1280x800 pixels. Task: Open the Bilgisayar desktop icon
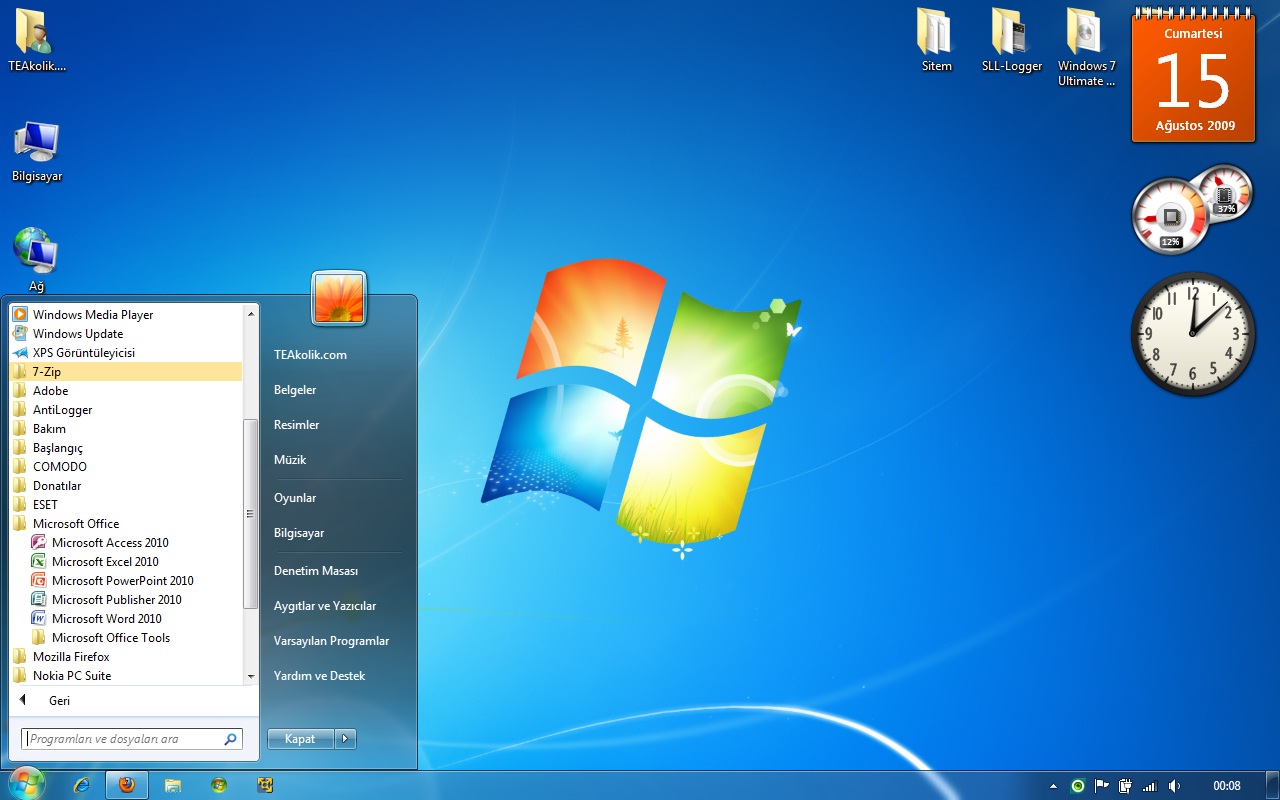pos(37,152)
